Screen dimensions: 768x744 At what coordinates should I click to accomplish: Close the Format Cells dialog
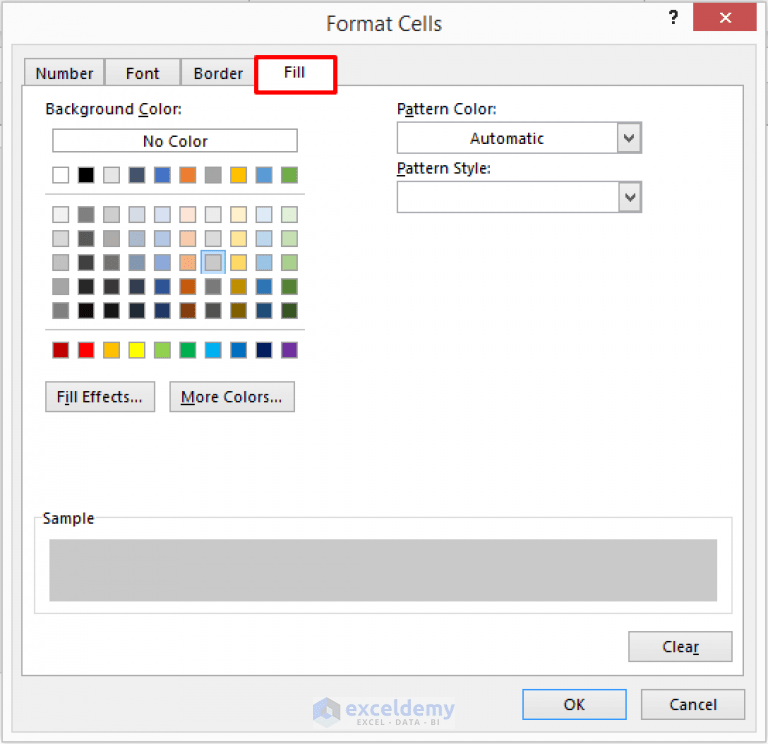click(x=725, y=18)
